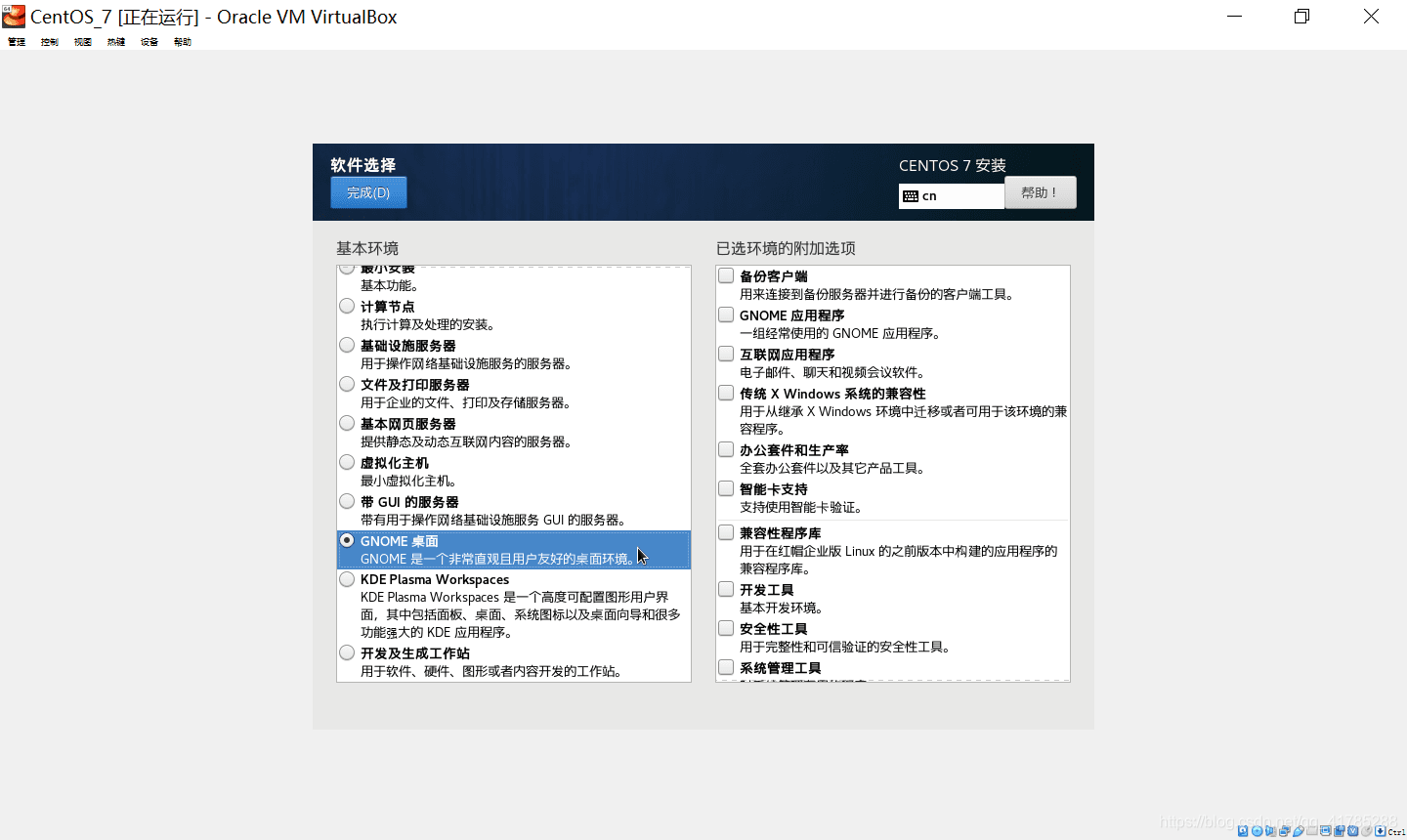Select the 计算节点 base environment
Image resolution: width=1407 pixels, height=840 pixels.
(347, 306)
